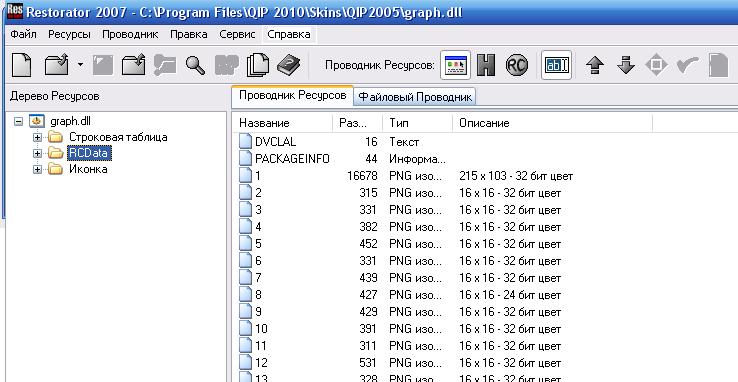This screenshot has height=382, width=738.
Task: Click the RCData folder icon
Action: tap(56, 153)
